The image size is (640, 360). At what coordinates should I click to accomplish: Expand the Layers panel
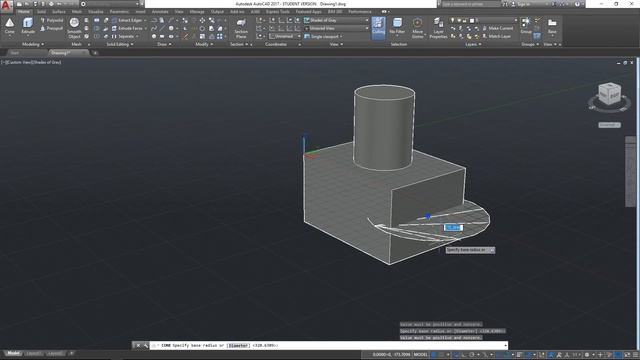473,44
